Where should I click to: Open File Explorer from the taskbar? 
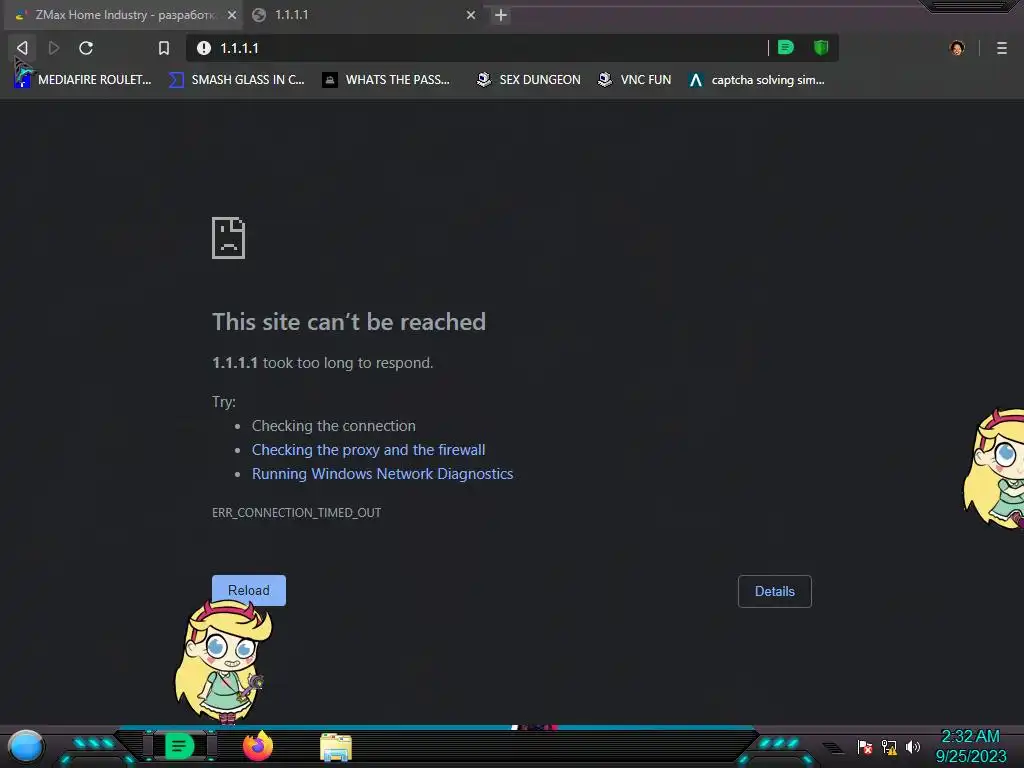pyautogui.click(x=336, y=747)
